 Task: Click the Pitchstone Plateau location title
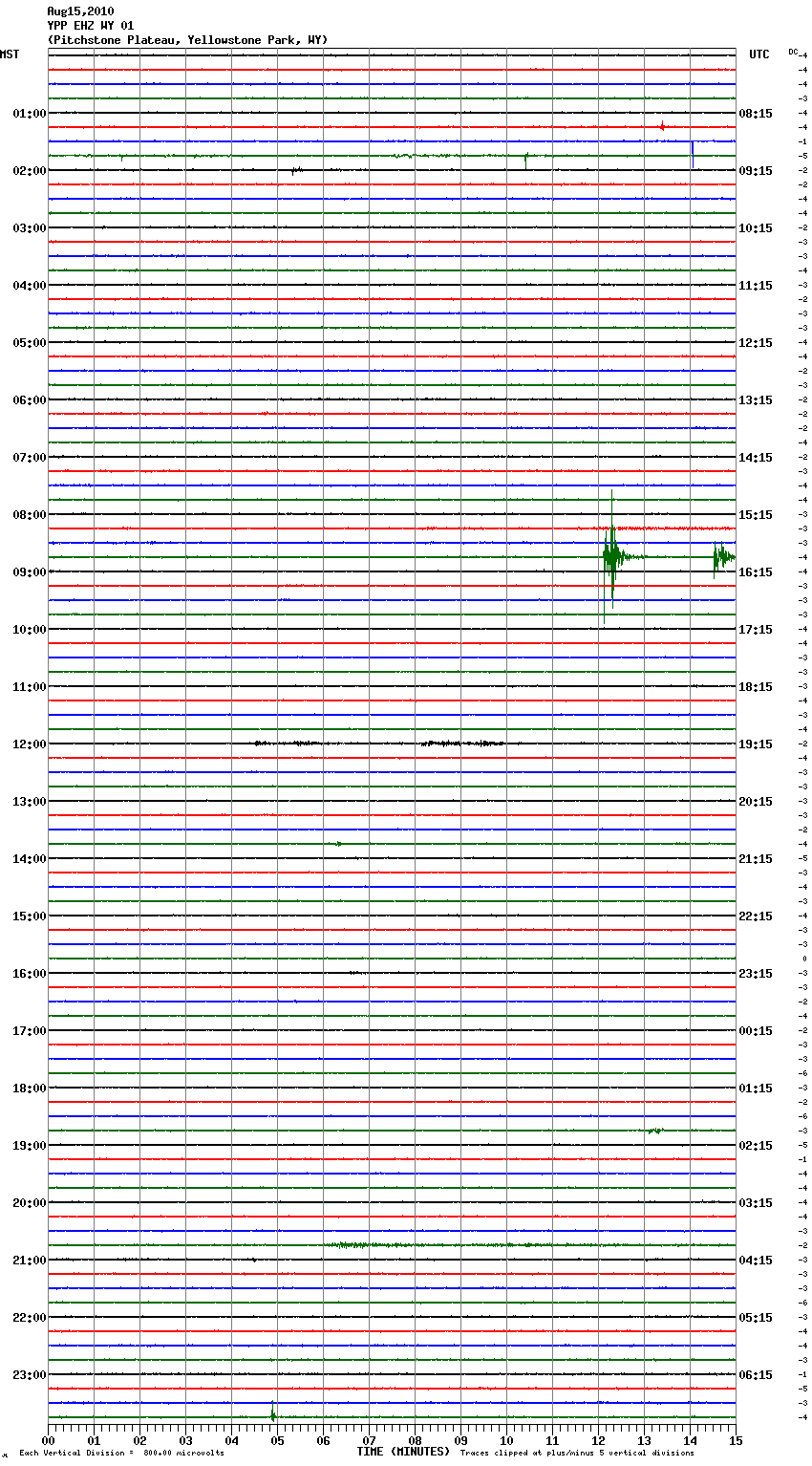[x=187, y=40]
